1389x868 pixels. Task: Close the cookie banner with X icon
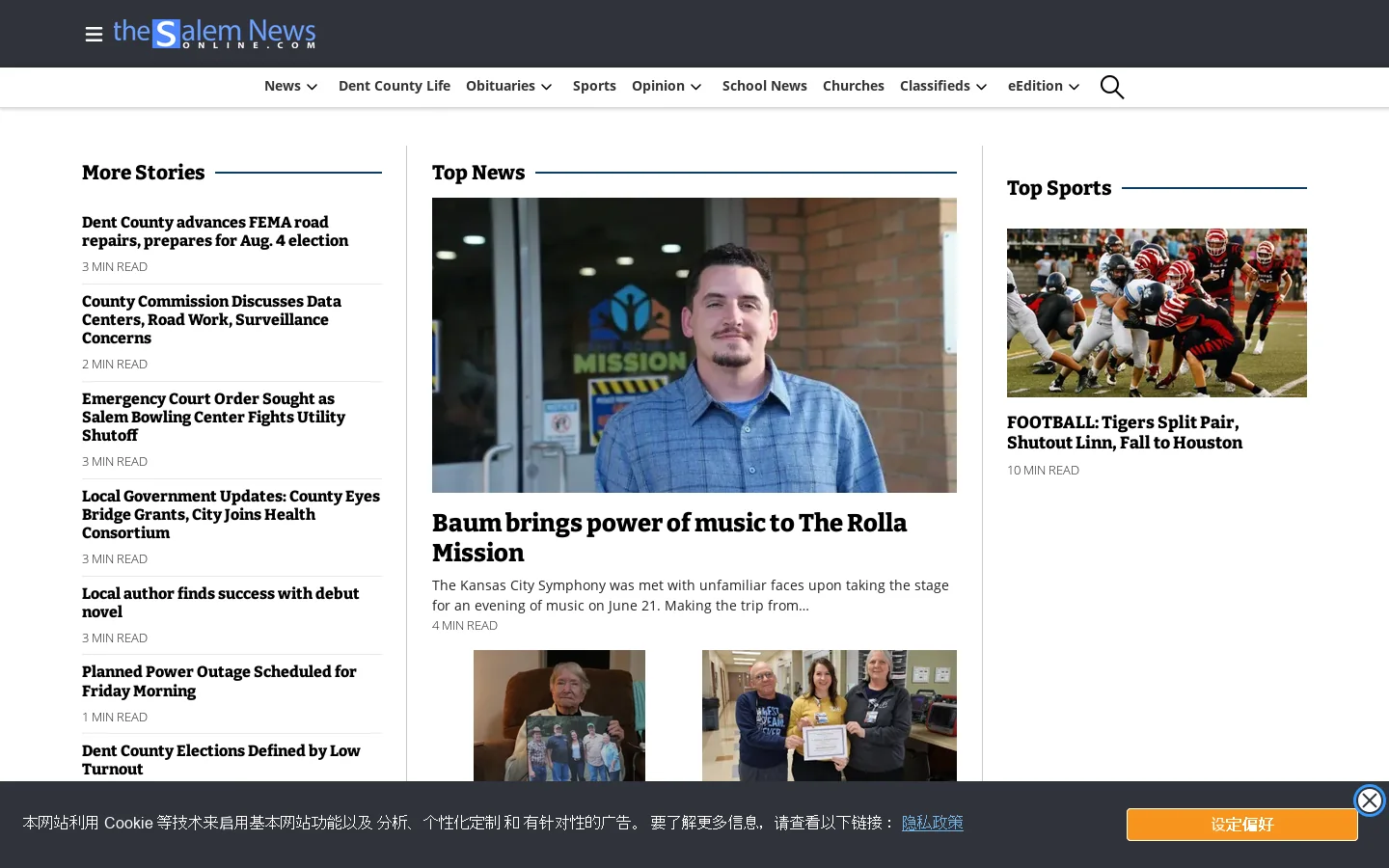pos(1369,800)
